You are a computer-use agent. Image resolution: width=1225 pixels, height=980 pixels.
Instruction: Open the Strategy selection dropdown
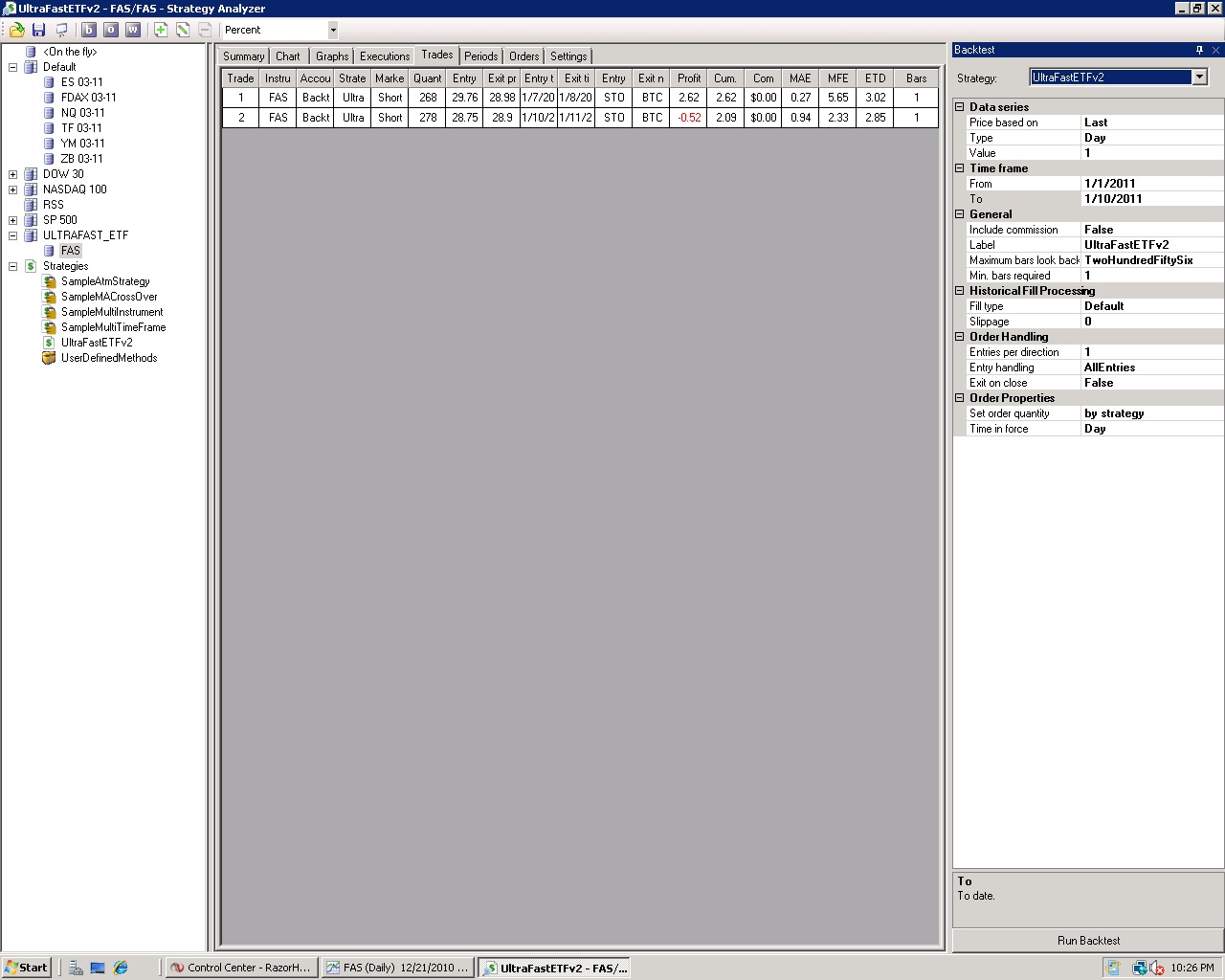(1200, 78)
